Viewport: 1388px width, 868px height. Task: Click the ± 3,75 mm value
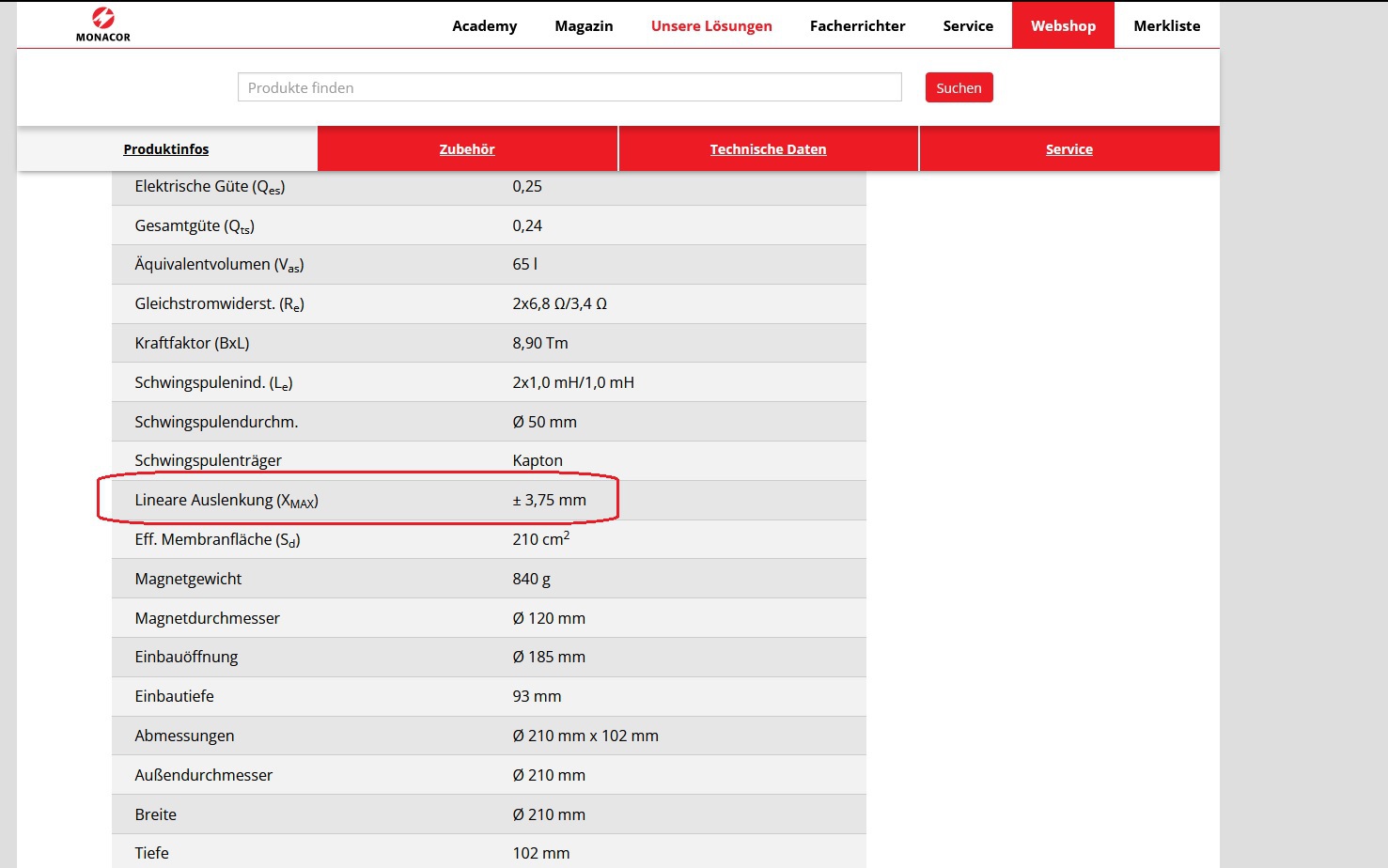[x=549, y=501]
